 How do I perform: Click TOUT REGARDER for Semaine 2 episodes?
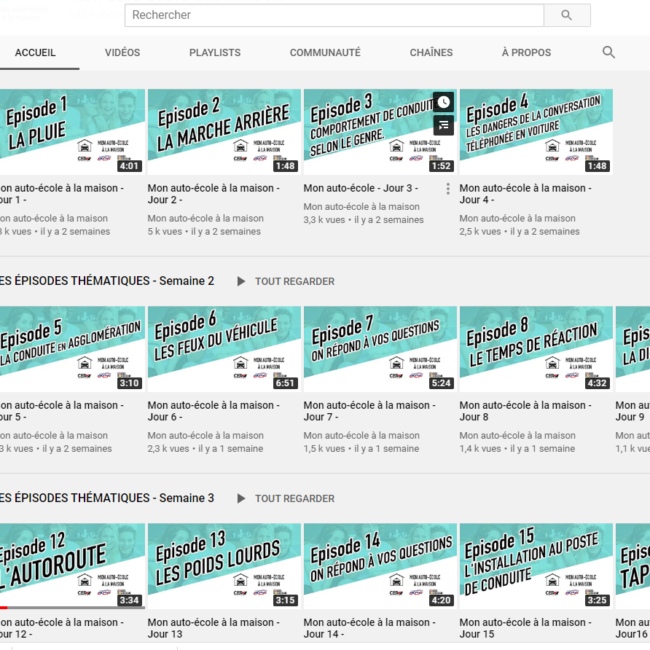[x=294, y=281]
